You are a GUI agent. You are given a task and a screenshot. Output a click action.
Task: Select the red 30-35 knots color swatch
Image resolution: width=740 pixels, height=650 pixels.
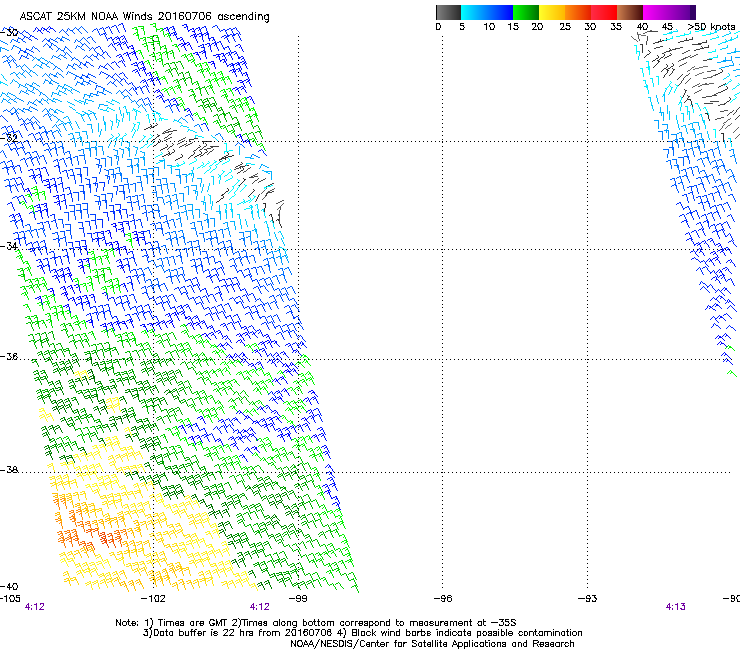point(604,12)
